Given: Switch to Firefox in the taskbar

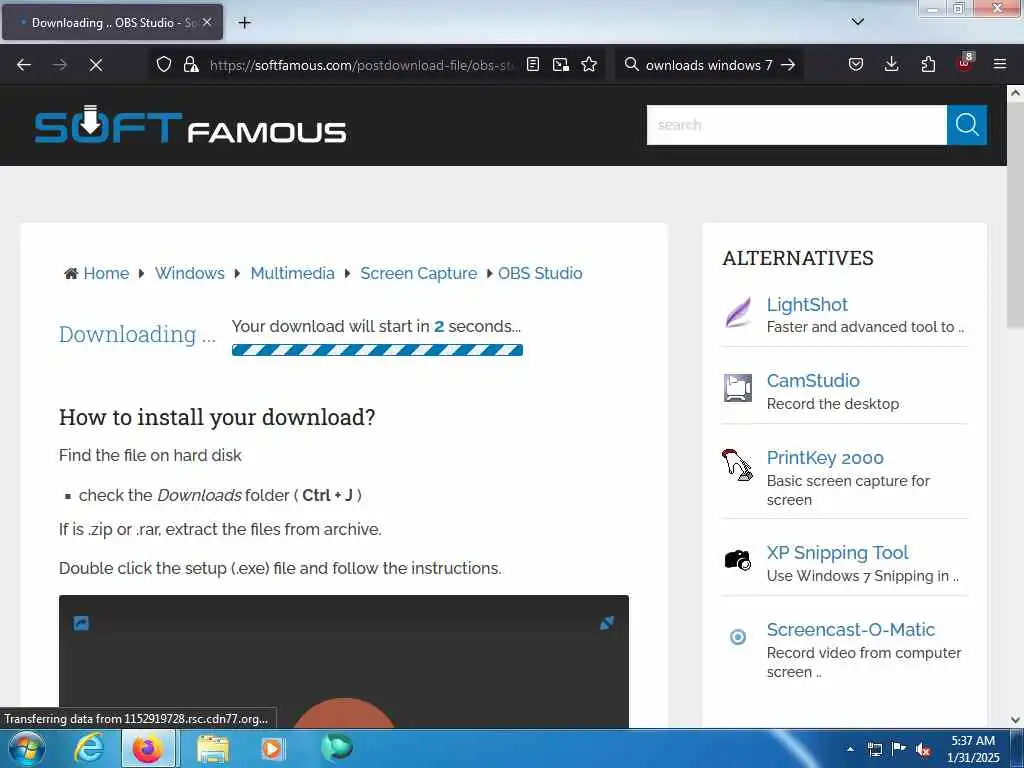Looking at the screenshot, I should tap(148, 748).
